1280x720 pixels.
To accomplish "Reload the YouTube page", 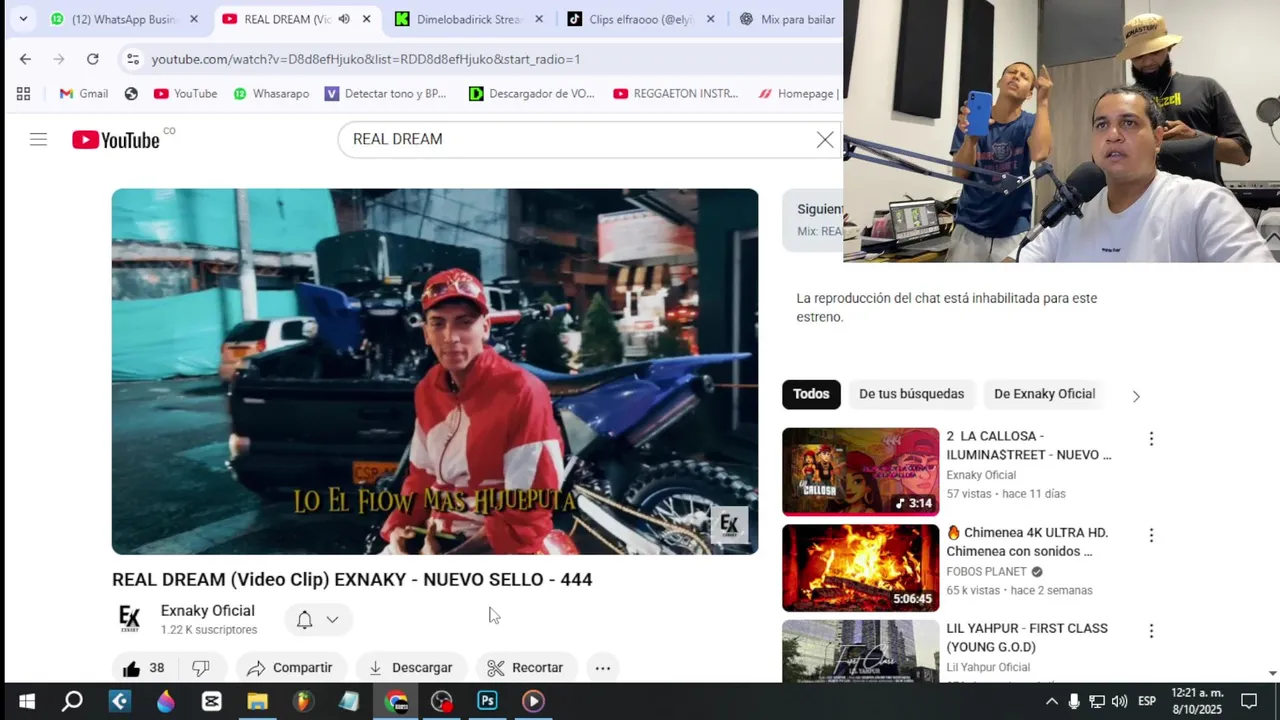I will [x=93, y=59].
